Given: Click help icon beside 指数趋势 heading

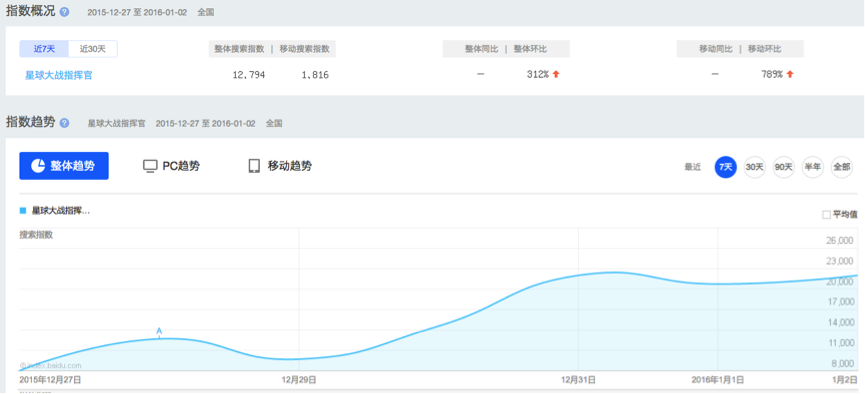Looking at the screenshot, I should pyautogui.click(x=65, y=123).
